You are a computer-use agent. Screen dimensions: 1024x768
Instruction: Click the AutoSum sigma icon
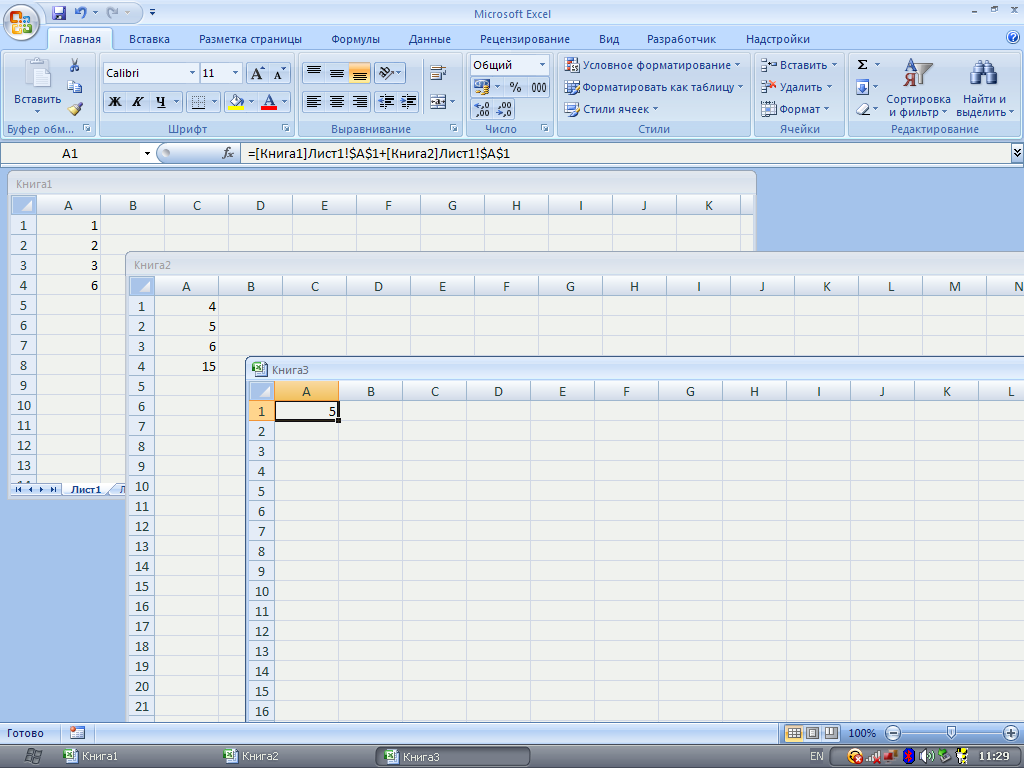862,65
